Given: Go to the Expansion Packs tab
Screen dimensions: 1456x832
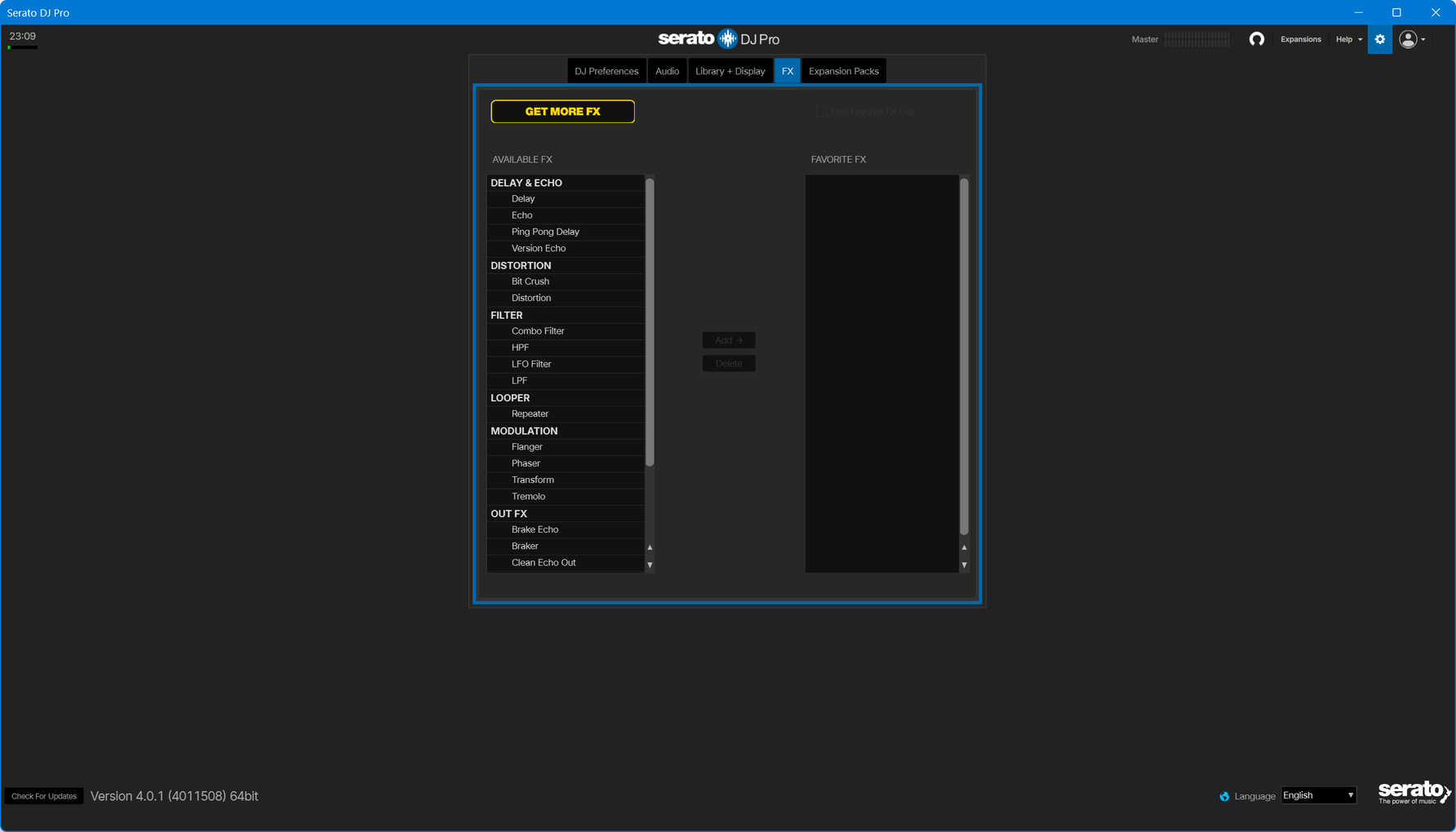Looking at the screenshot, I should (843, 71).
